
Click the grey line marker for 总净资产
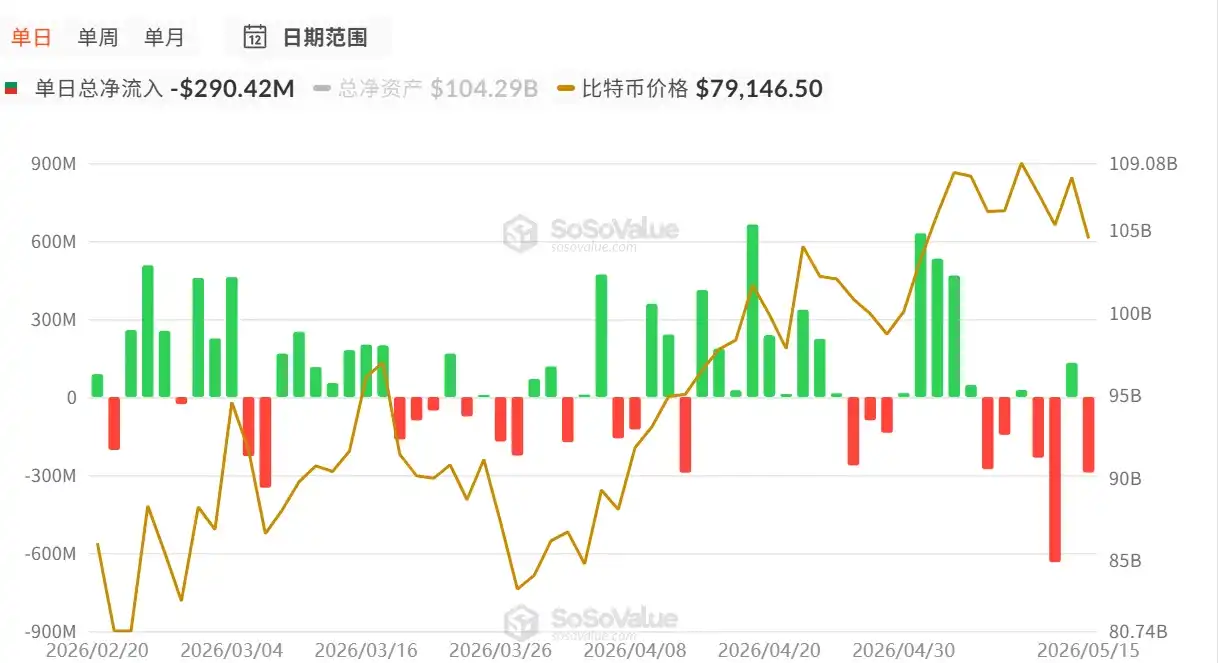pyautogui.click(x=322, y=89)
